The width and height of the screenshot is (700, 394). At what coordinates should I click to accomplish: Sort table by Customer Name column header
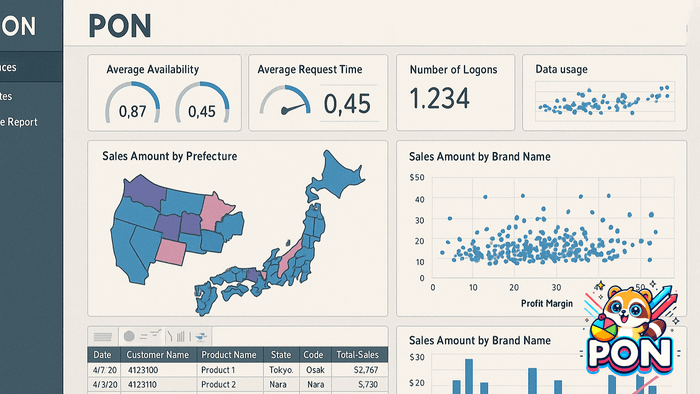pyautogui.click(x=158, y=355)
